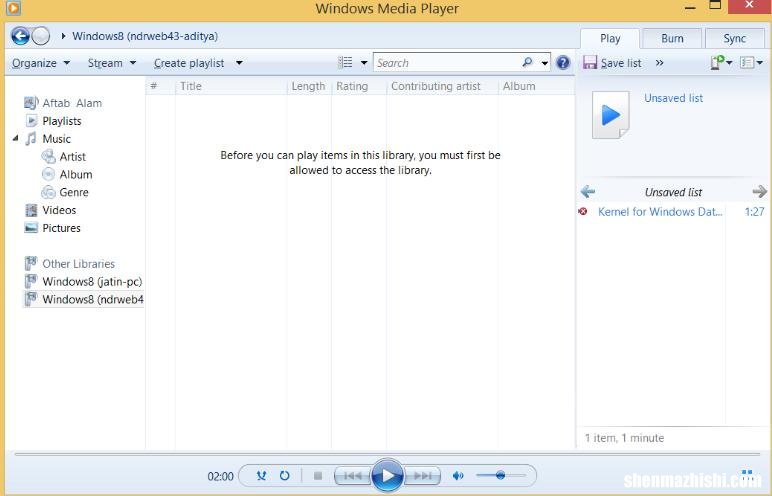Click the search magnifier icon

point(527,62)
